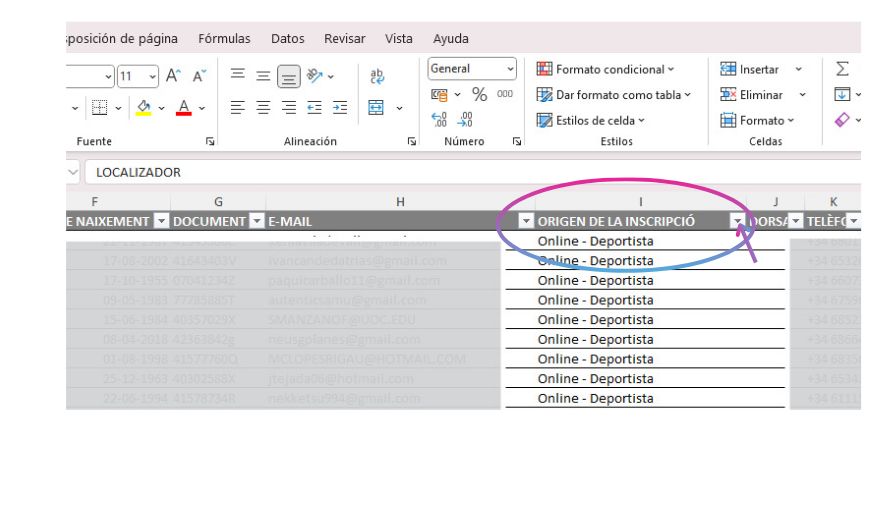Open the font size 11 dropdown
Screen dimensions: 891x525
click(152, 76)
